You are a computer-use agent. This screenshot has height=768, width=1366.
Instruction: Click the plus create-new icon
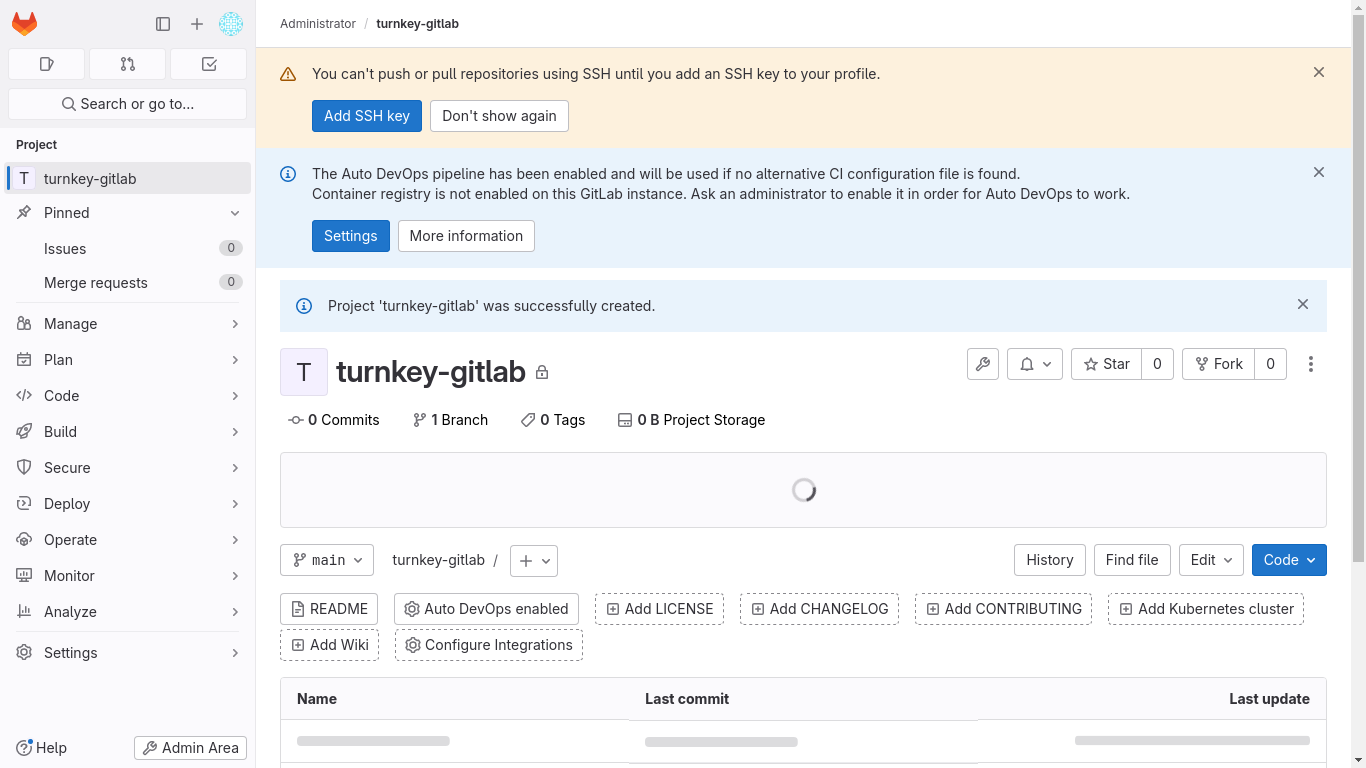pyautogui.click(x=197, y=24)
